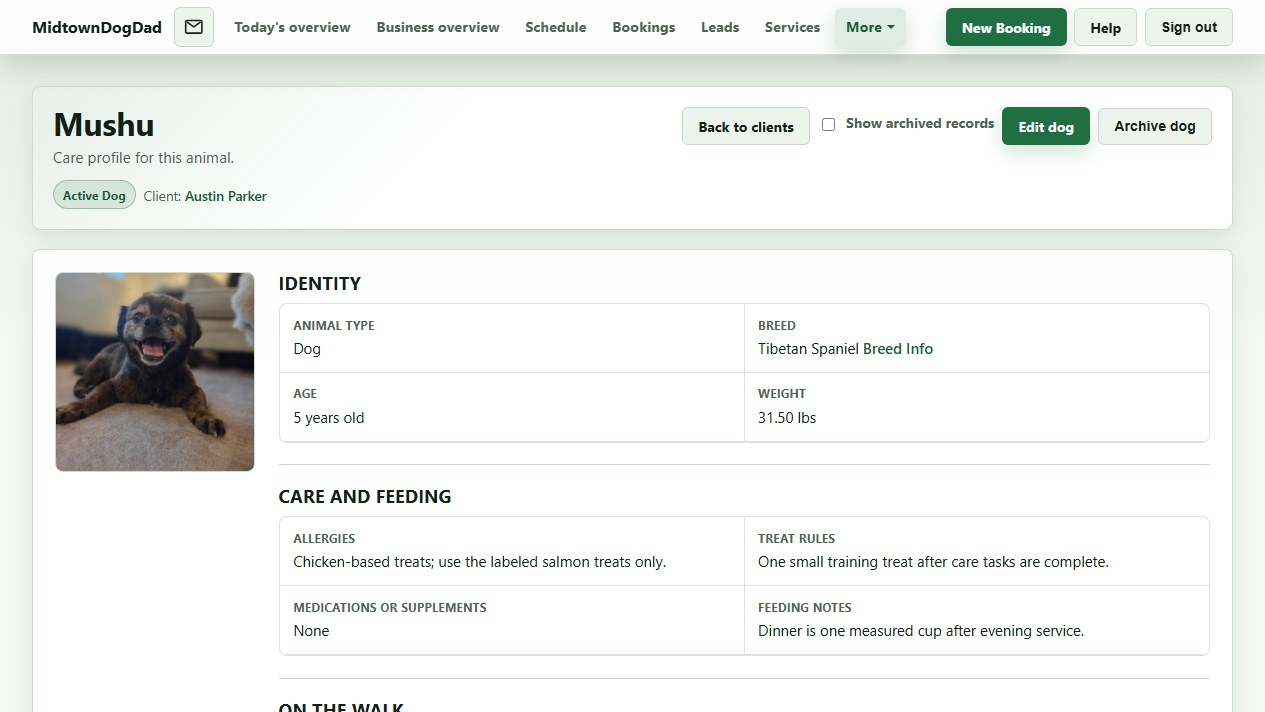The height and width of the screenshot is (712, 1265).
Task: Select the feeding notes about dinner
Action: tap(921, 631)
